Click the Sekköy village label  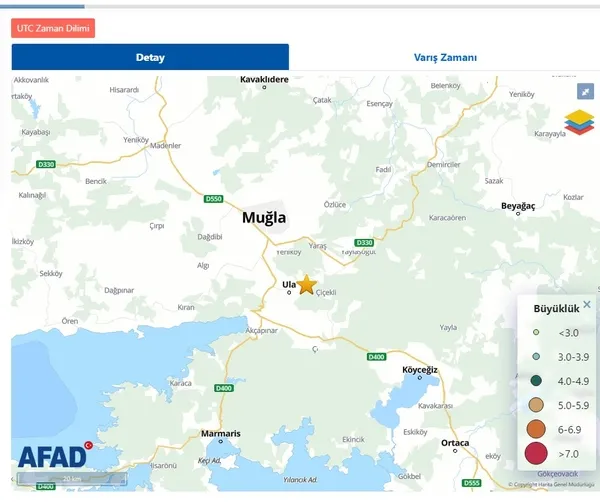tap(51, 274)
